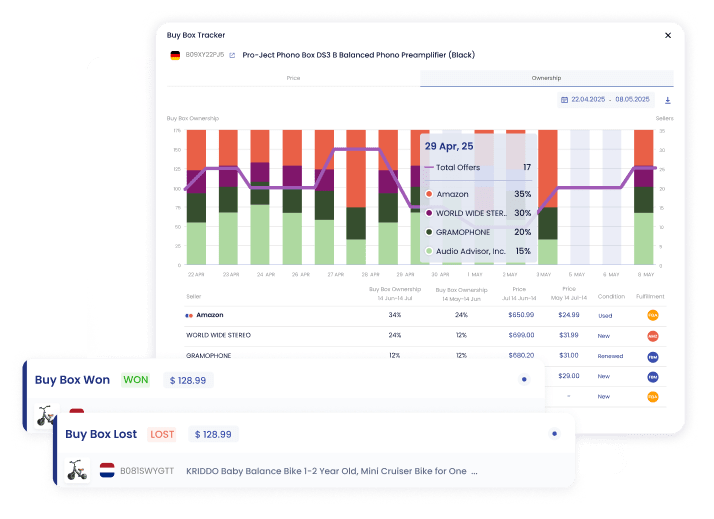Switch to the Price tab
Image resolution: width=714 pixels, height=519 pixels.
click(x=293, y=78)
